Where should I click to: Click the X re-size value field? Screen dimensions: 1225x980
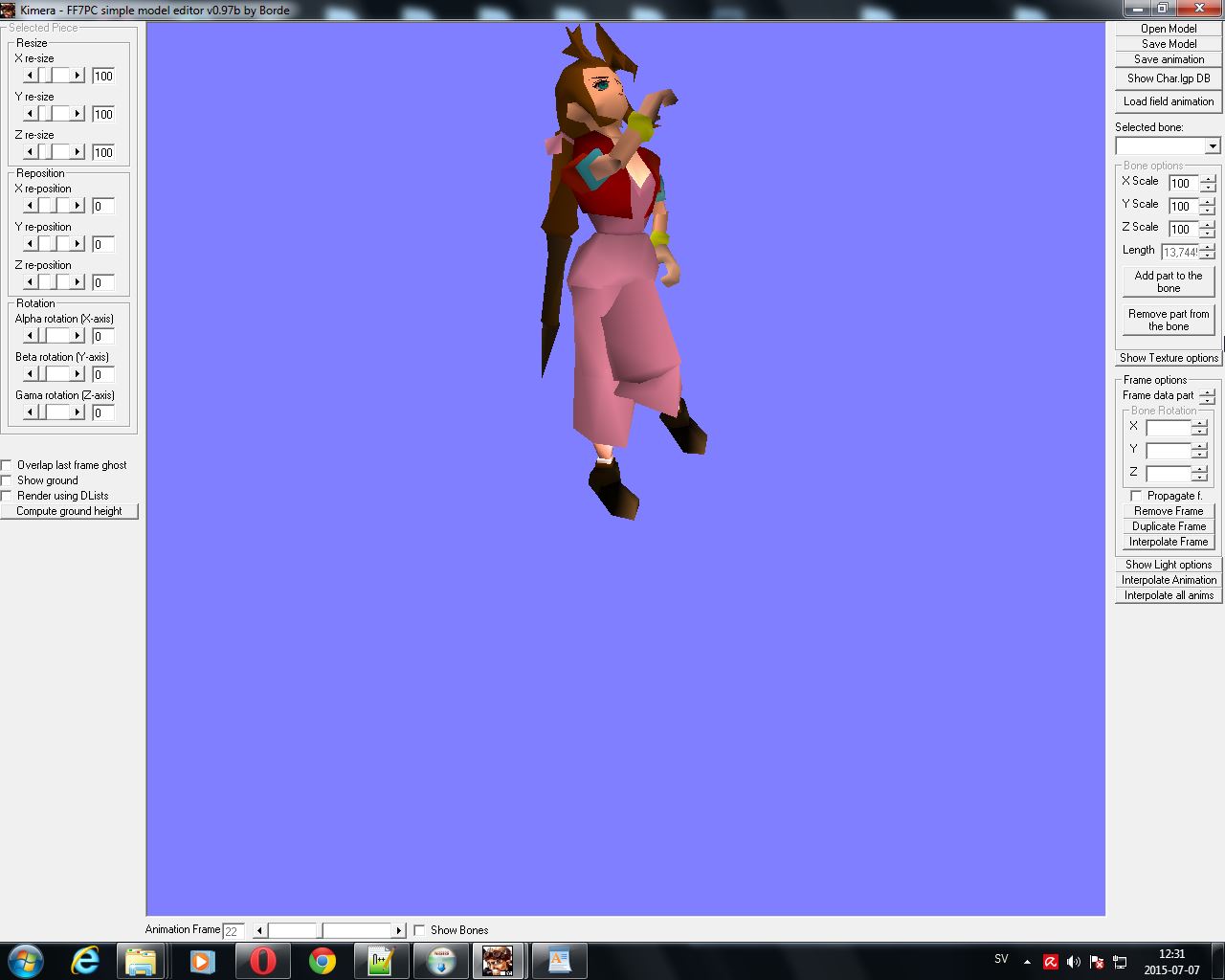[103, 76]
